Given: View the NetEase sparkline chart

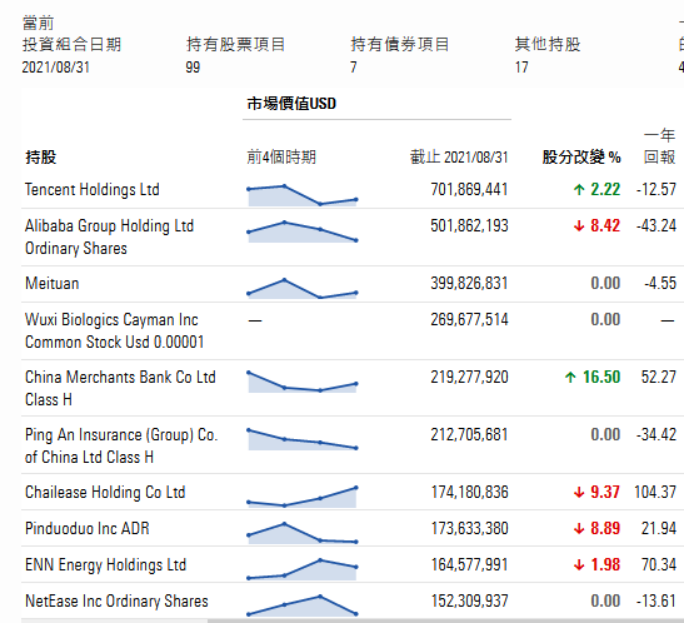Looking at the screenshot, I should coord(302,605).
